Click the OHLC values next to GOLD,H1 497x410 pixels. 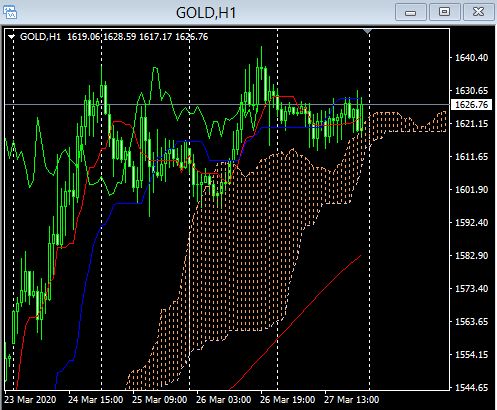(x=138, y=37)
